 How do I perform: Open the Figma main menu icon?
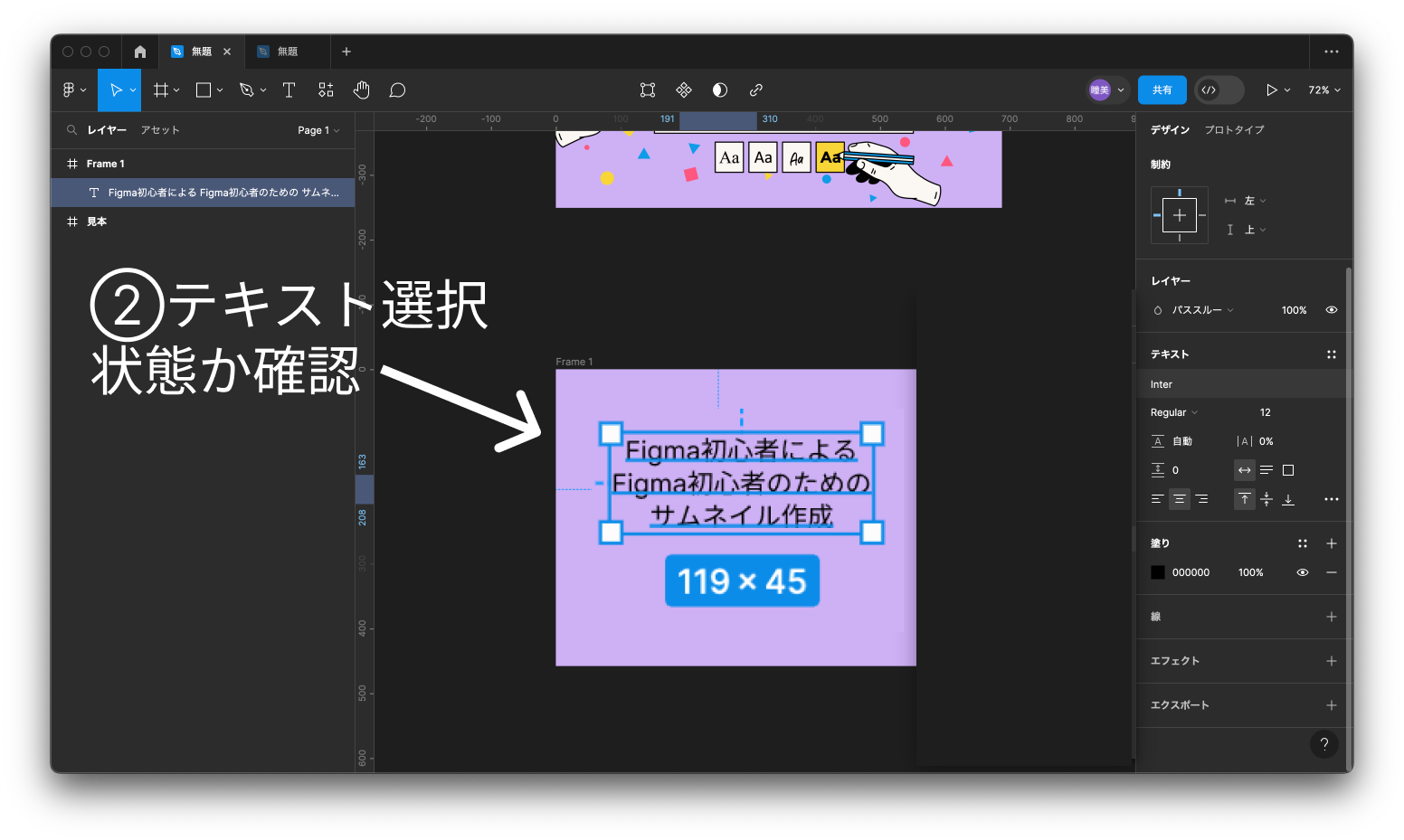point(69,90)
